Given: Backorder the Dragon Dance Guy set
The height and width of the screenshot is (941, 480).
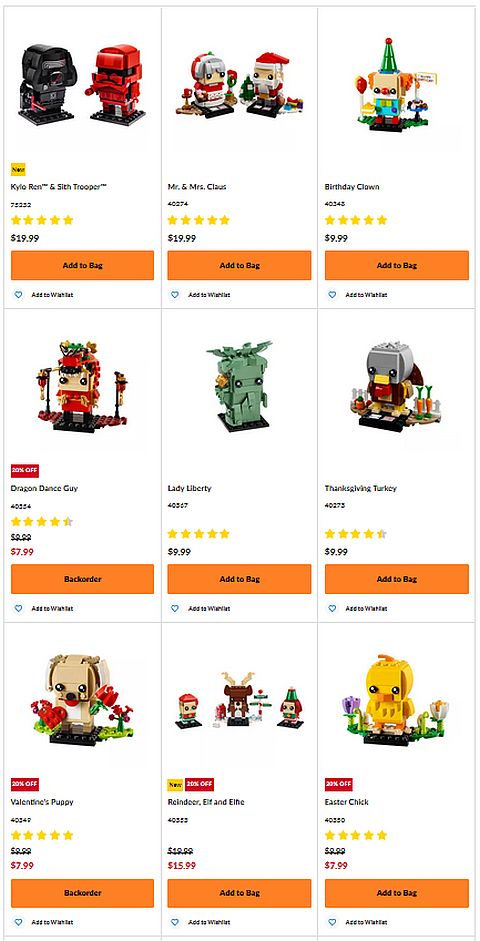Looking at the screenshot, I should 82,579.
